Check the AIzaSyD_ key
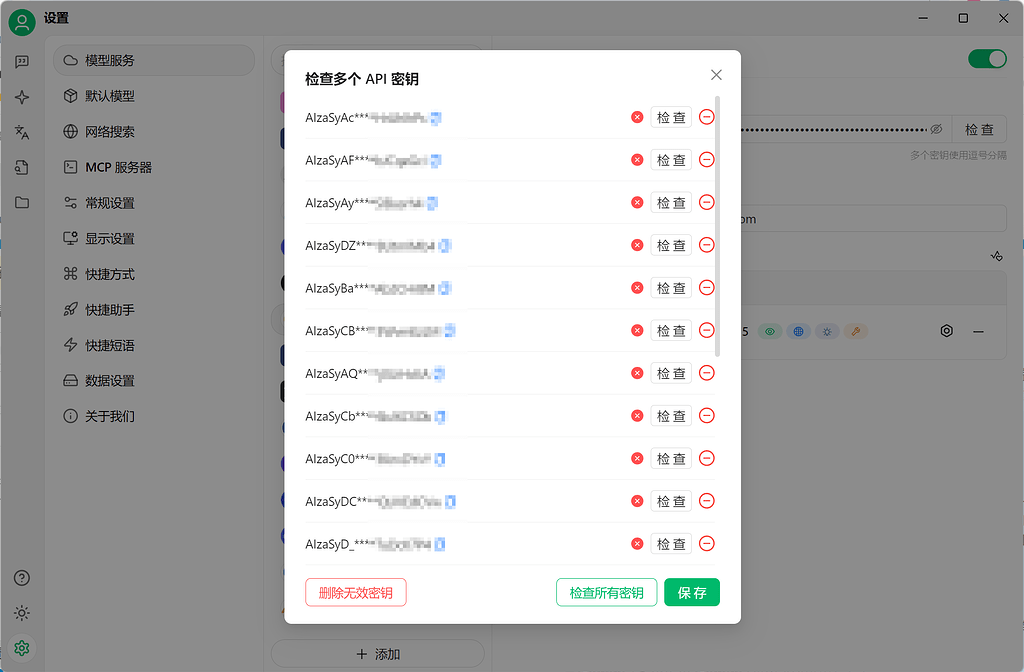The image size is (1024, 672). click(x=671, y=544)
